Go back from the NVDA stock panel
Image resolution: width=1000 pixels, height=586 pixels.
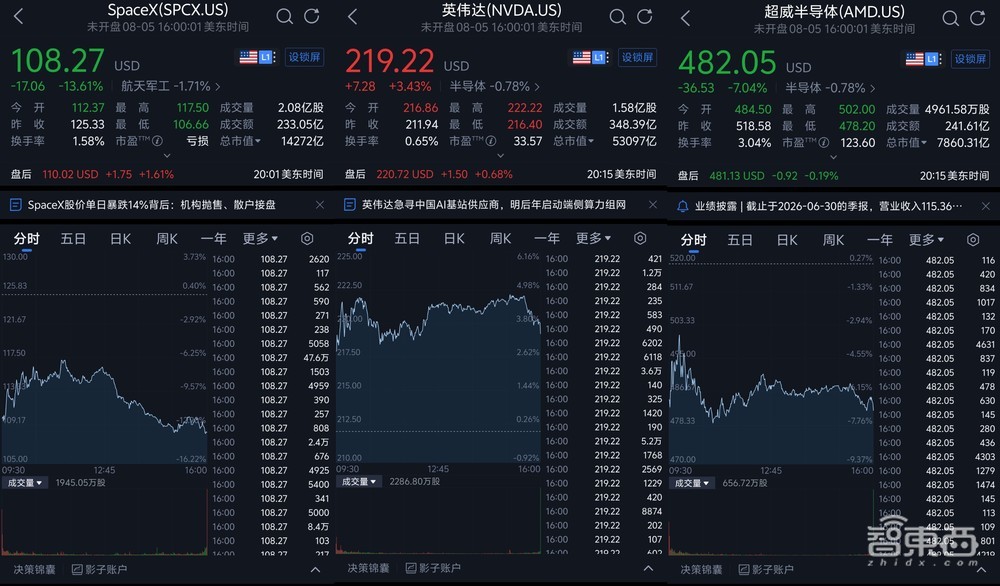pyautogui.click(x=352, y=17)
